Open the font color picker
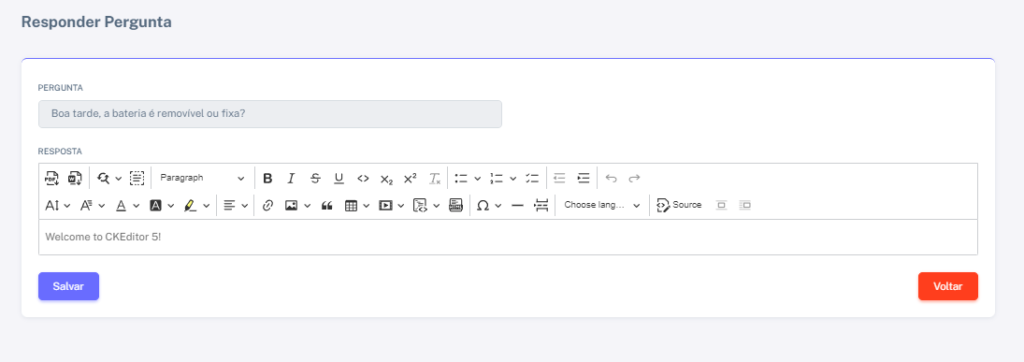The height and width of the screenshot is (362, 1024). [127, 205]
